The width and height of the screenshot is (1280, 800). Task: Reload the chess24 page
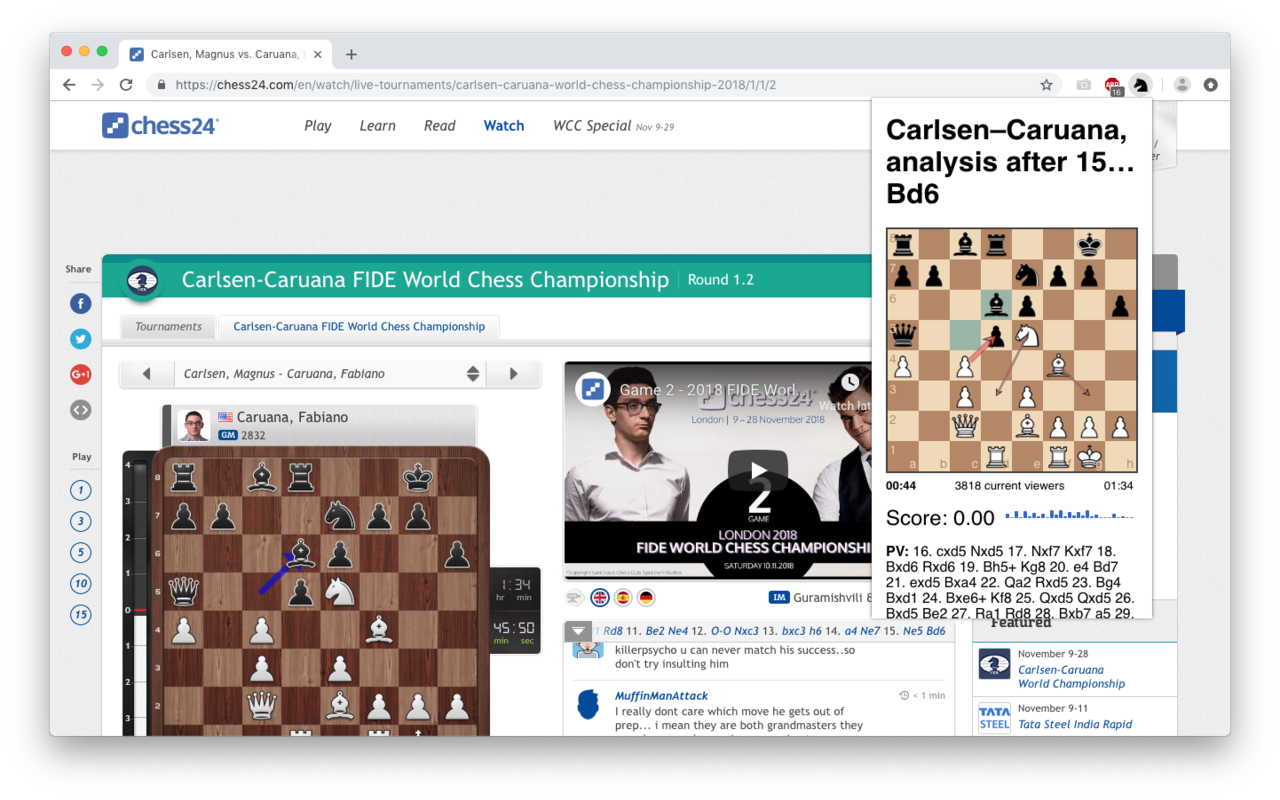click(126, 85)
